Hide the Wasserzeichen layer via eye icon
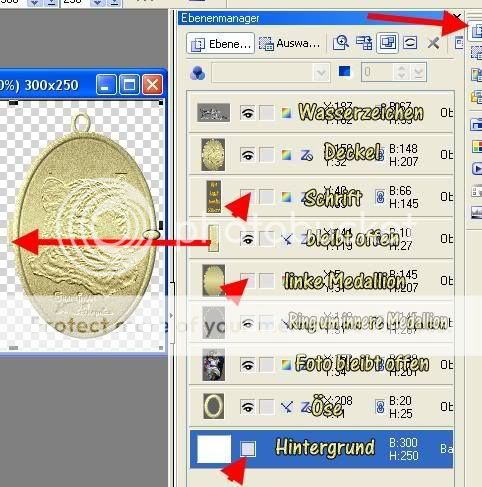This screenshot has width=482, height=487. pos(247,113)
